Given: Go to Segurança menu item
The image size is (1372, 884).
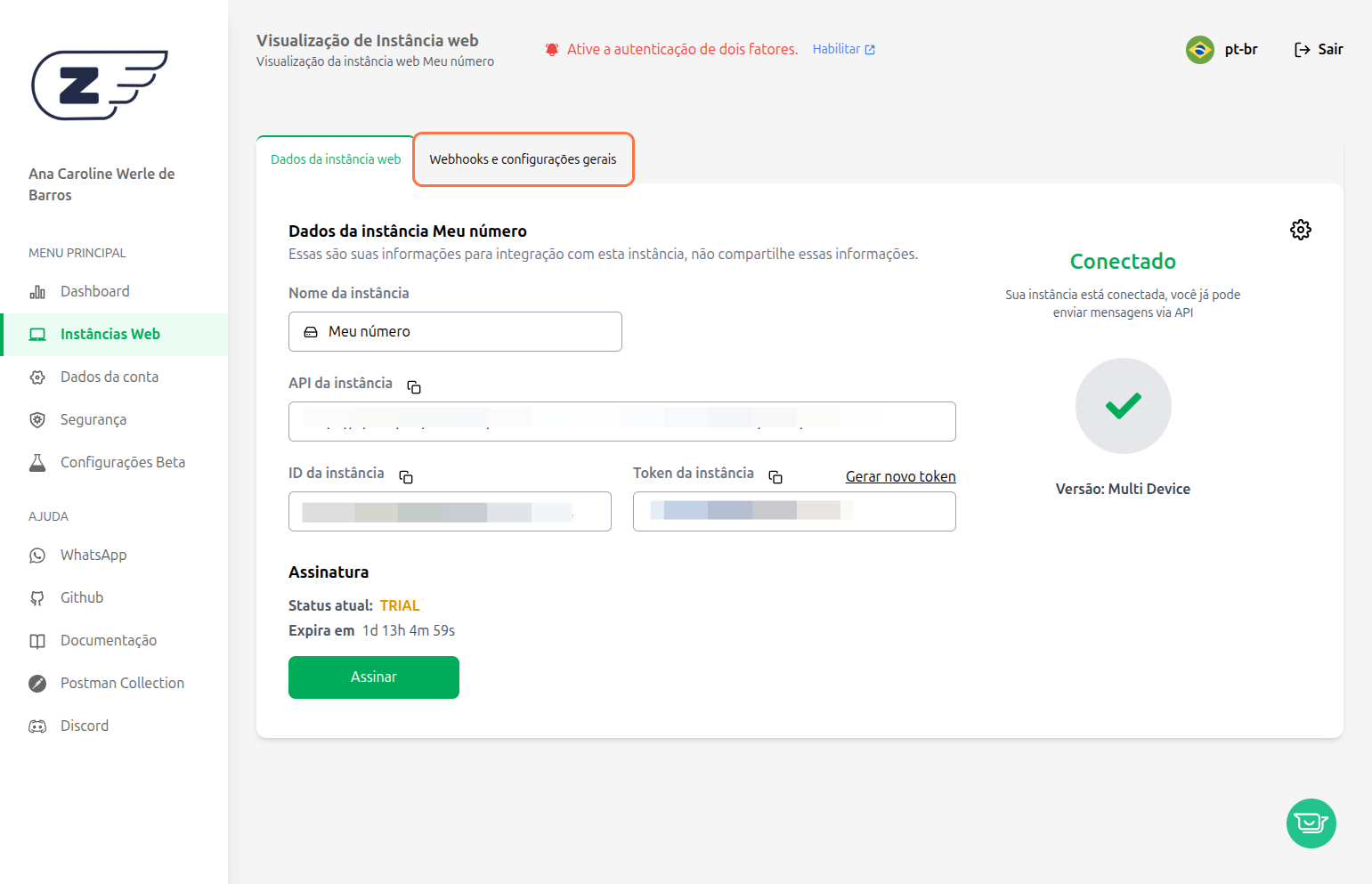Looking at the screenshot, I should point(93,419).
